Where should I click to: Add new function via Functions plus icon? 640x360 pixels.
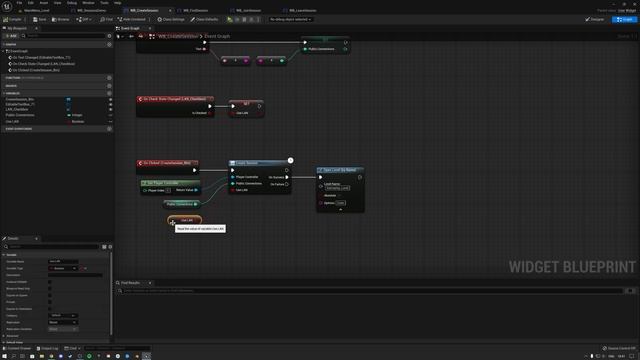point(109,78)
